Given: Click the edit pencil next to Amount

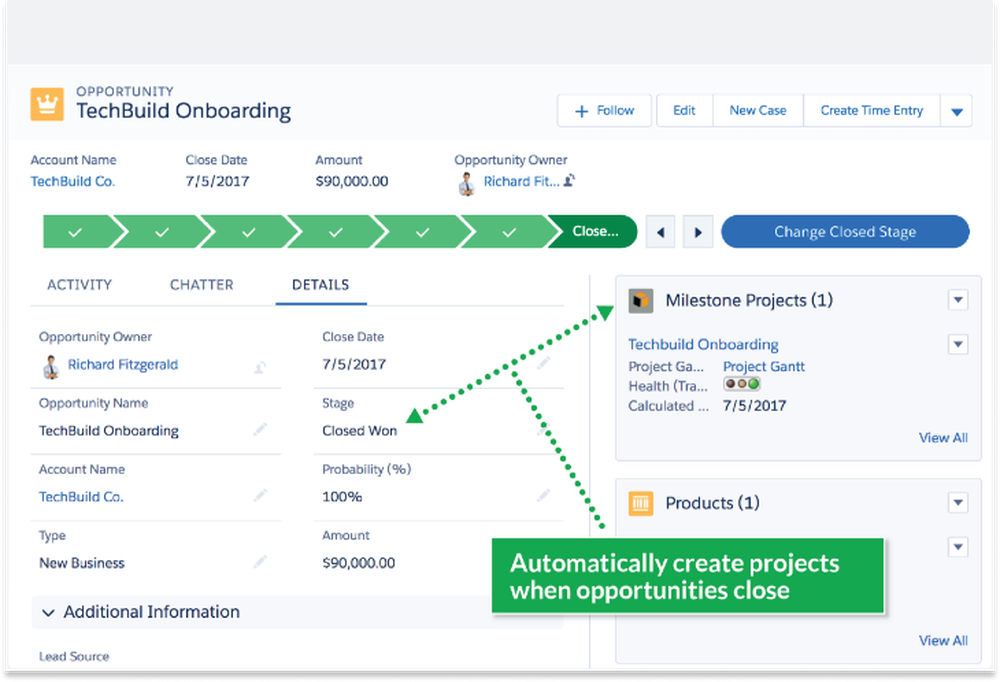Looking at the screenshot, I should click(543, 562).
